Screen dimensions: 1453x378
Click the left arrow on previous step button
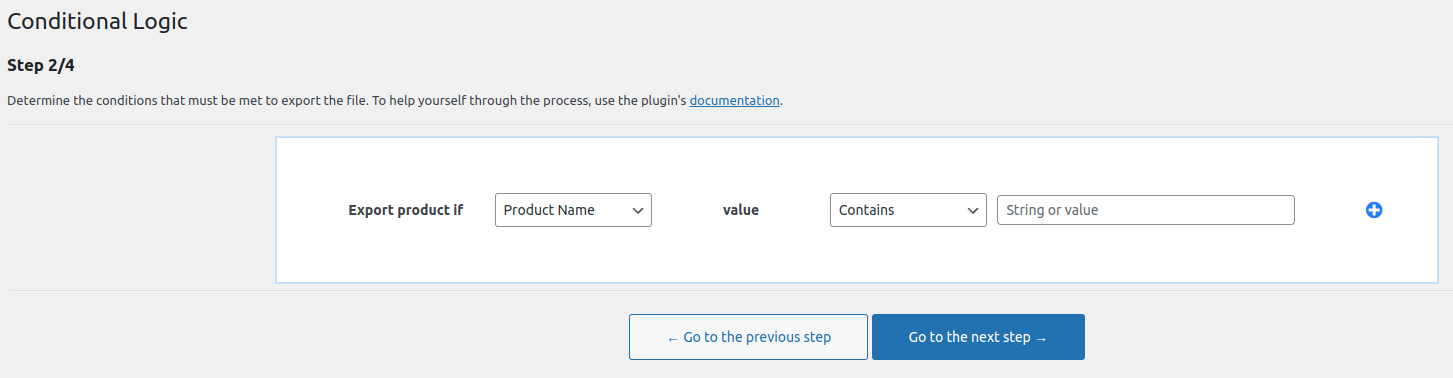672,338
